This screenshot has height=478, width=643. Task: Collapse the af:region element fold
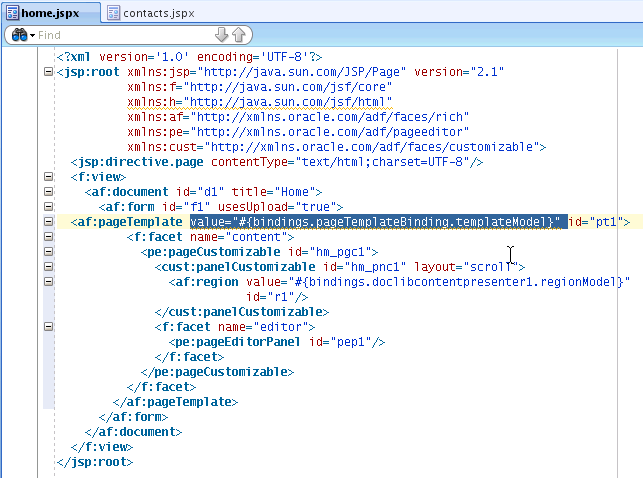click(x=48, y=282)
